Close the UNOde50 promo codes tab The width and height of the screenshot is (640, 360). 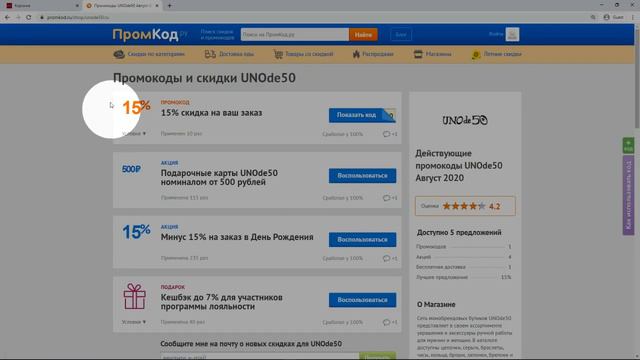point(157,6)
